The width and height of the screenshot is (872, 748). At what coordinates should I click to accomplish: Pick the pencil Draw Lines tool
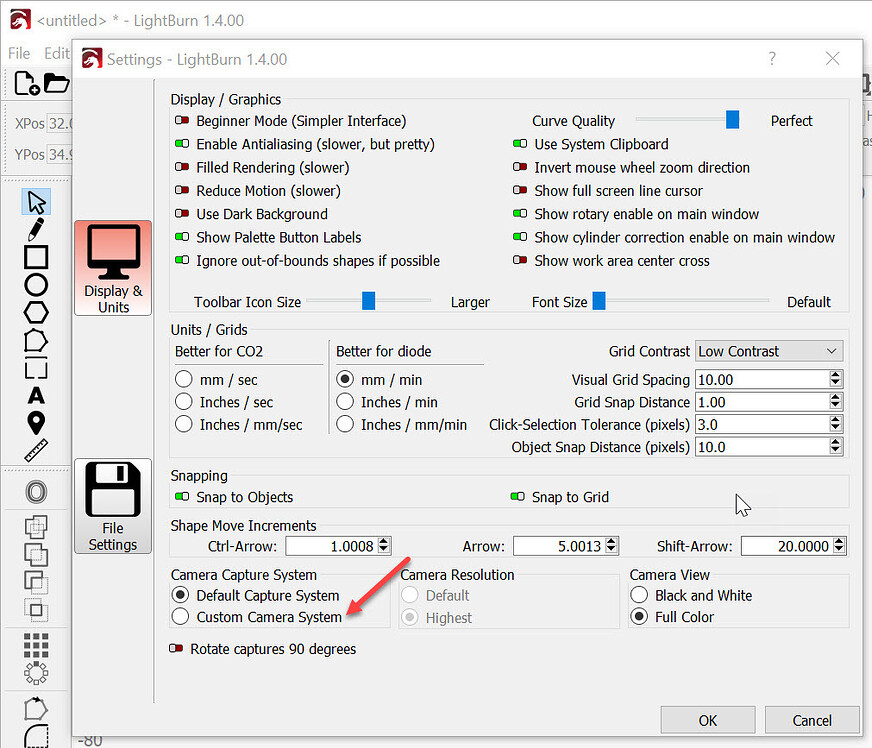[36, 229]
